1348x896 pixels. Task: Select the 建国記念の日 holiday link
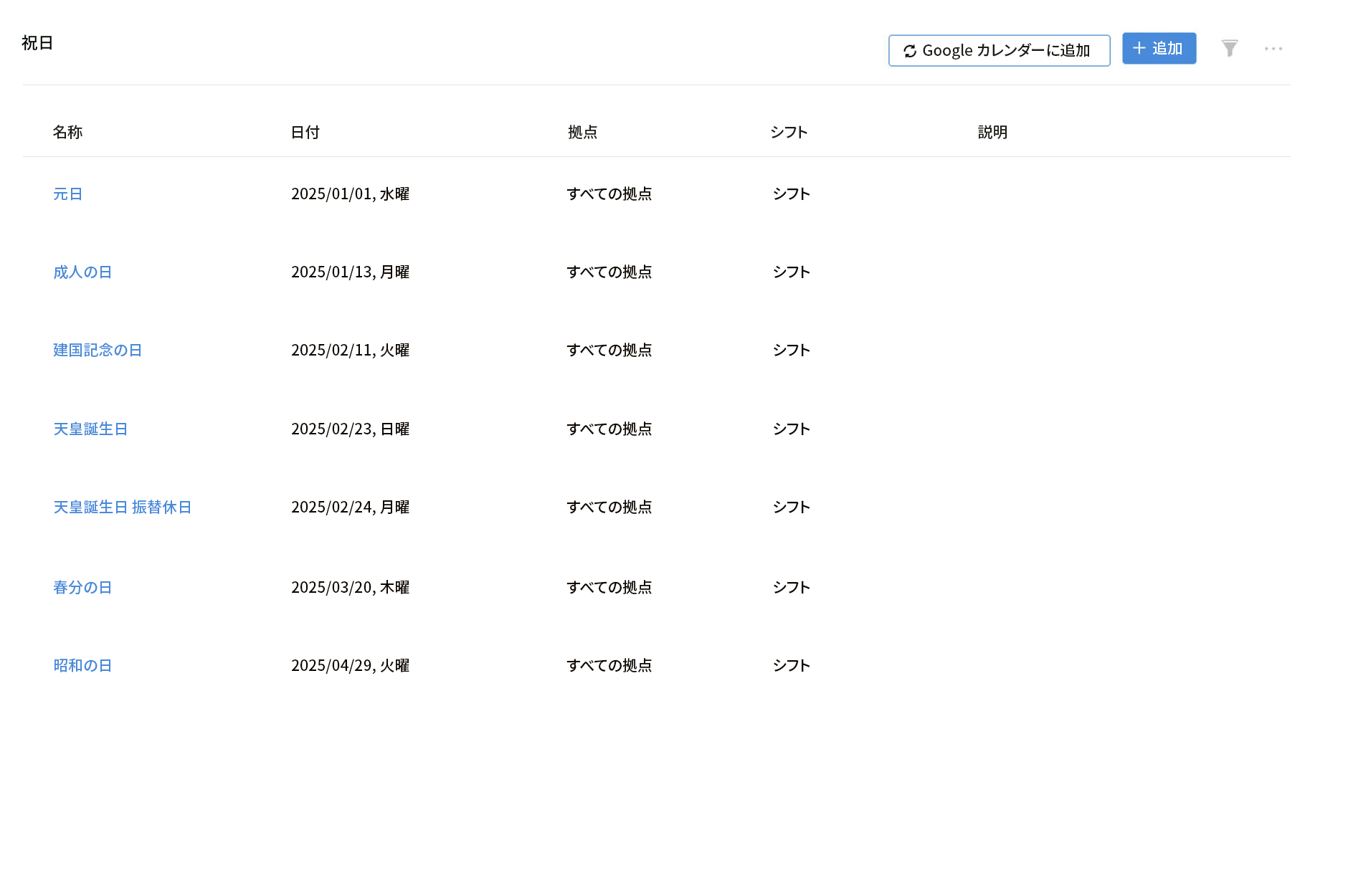pyautogui.click(x=98, y=350)
